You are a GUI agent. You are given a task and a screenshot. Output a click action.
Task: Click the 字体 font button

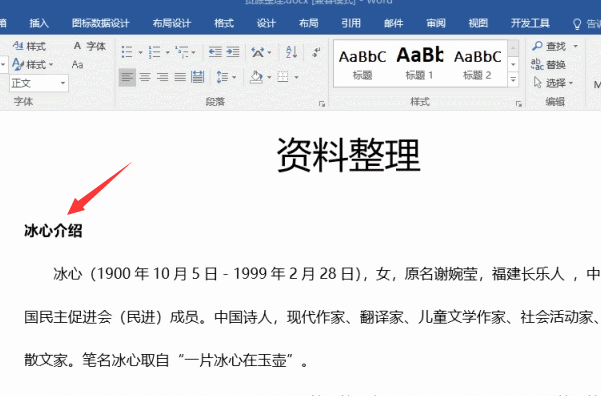click(90, 46)
